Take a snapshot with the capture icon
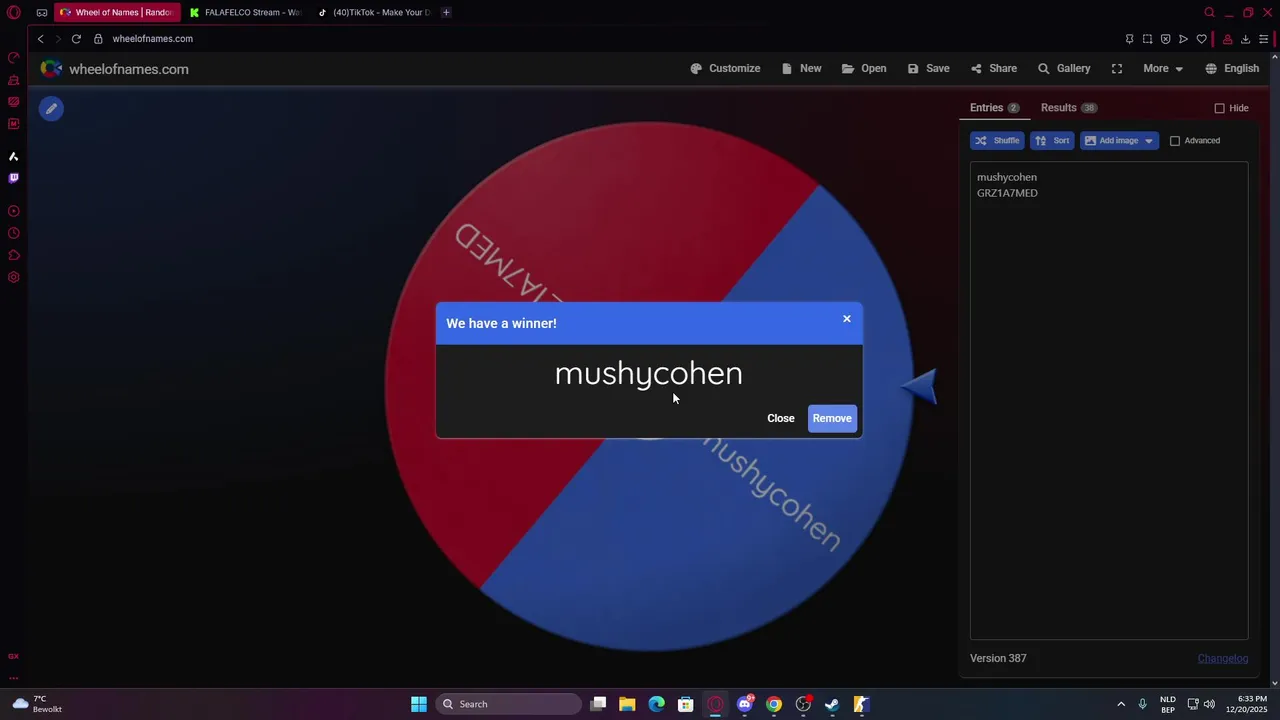The image size is (1280, 720). tap(1148, 39)
